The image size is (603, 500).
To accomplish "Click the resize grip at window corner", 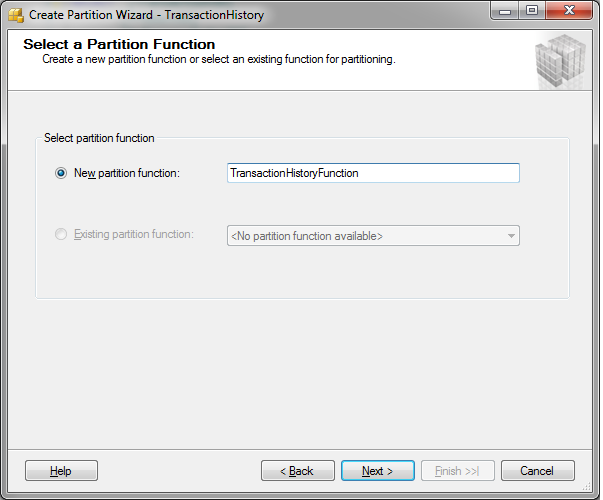I will [587, 487].
